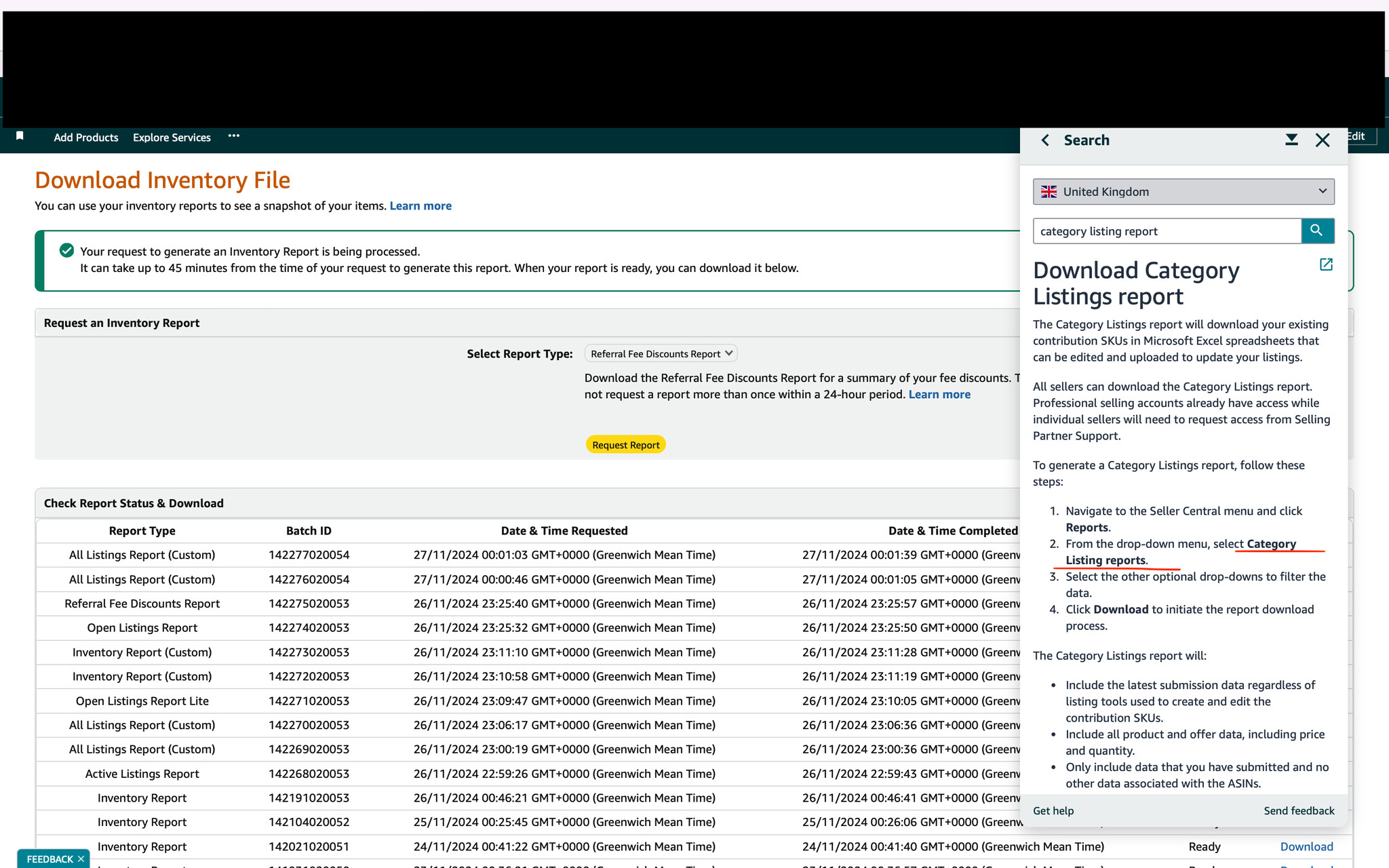Open the three-dots more menu
This screenshot has width=1389, height=868.
[234, 136]
